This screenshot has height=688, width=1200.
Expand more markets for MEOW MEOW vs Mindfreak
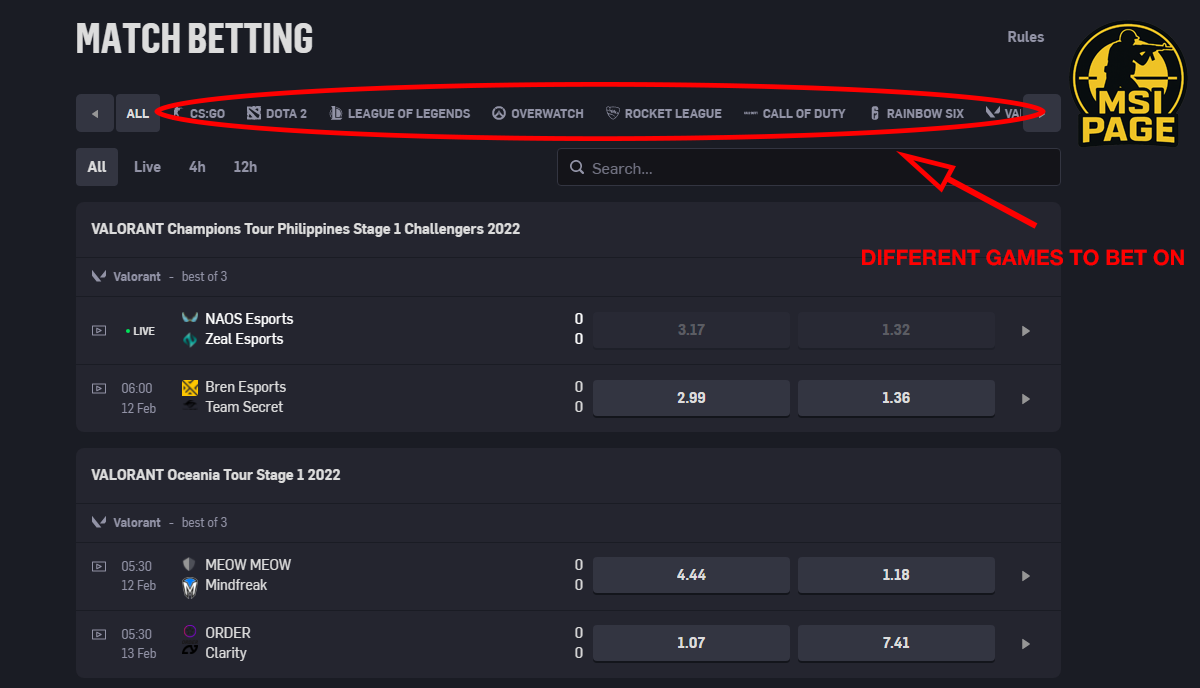point(1025,576)
